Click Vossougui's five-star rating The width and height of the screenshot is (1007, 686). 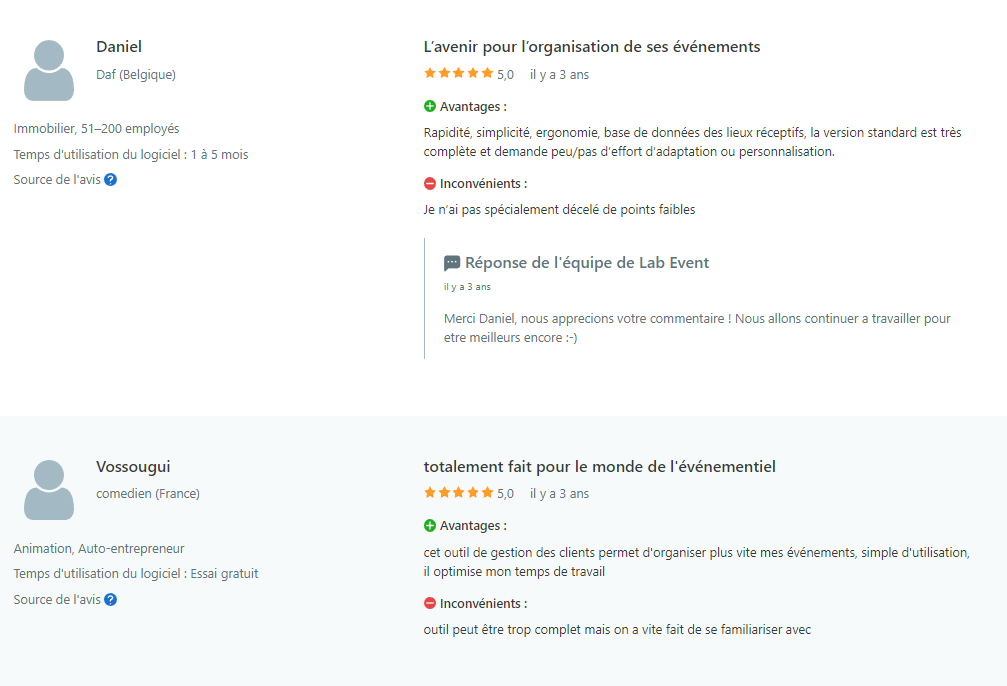click(x=459, y=493)
